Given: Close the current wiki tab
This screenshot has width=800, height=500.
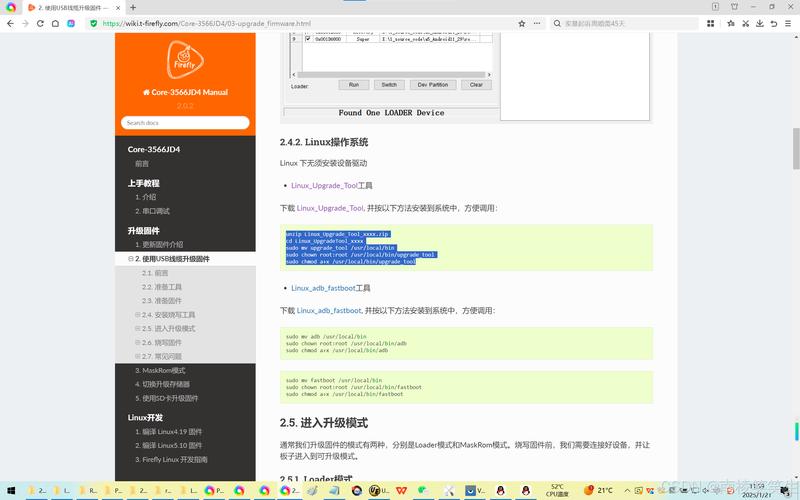Looking at the screenshot, I should pyautogui.click(x=118, y=8).
